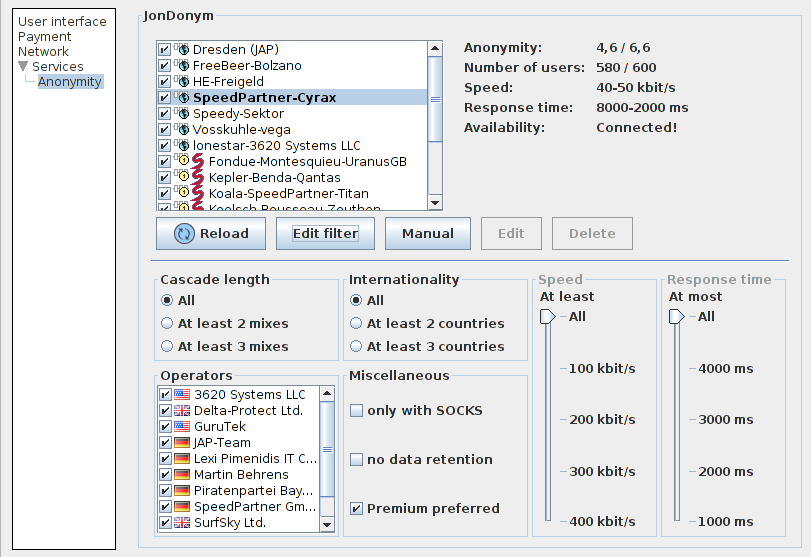Disable the Premium preferred checkbox

pos(356,509)
